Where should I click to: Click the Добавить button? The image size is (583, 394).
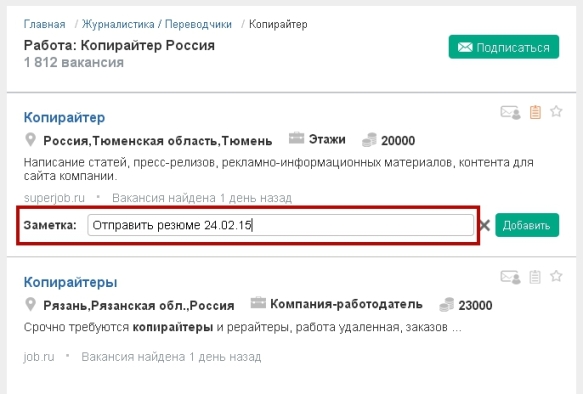point(527,225)
